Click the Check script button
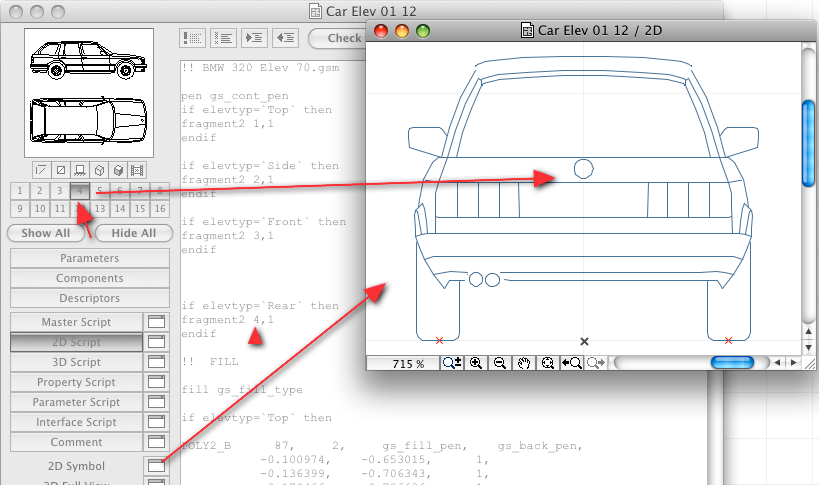 coord(337,38)
